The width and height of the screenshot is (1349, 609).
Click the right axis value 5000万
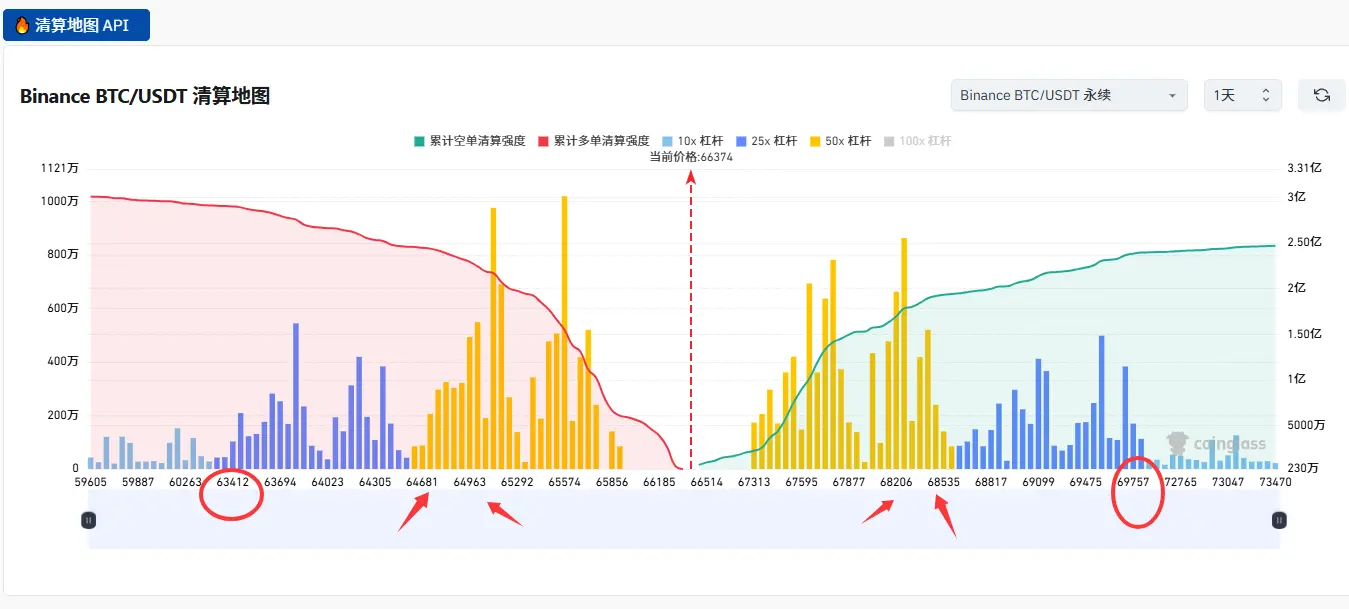coord(1306,425)
